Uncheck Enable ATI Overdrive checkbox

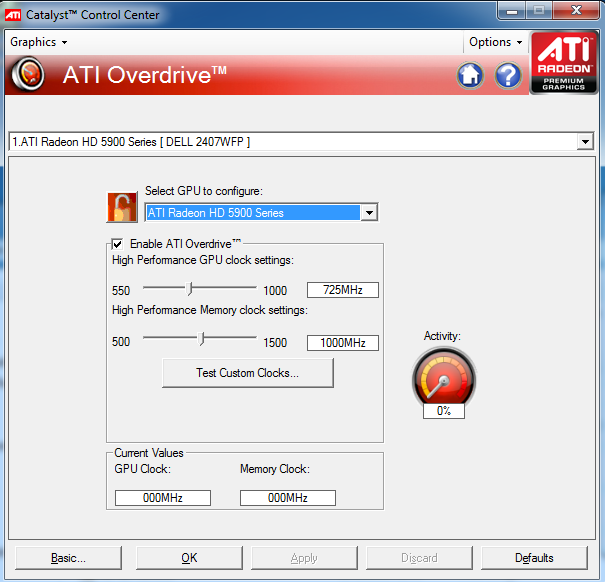tap(117, 244)
